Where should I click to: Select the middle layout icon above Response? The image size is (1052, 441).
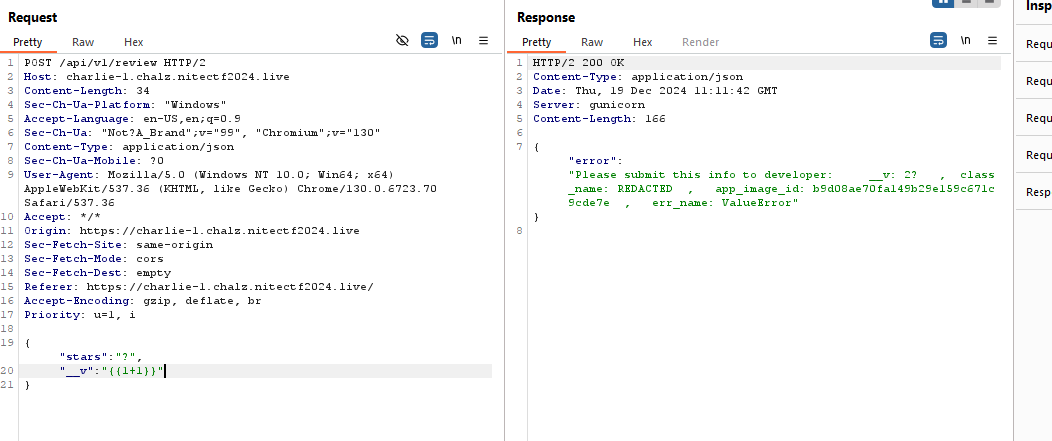tap(965, 3)
